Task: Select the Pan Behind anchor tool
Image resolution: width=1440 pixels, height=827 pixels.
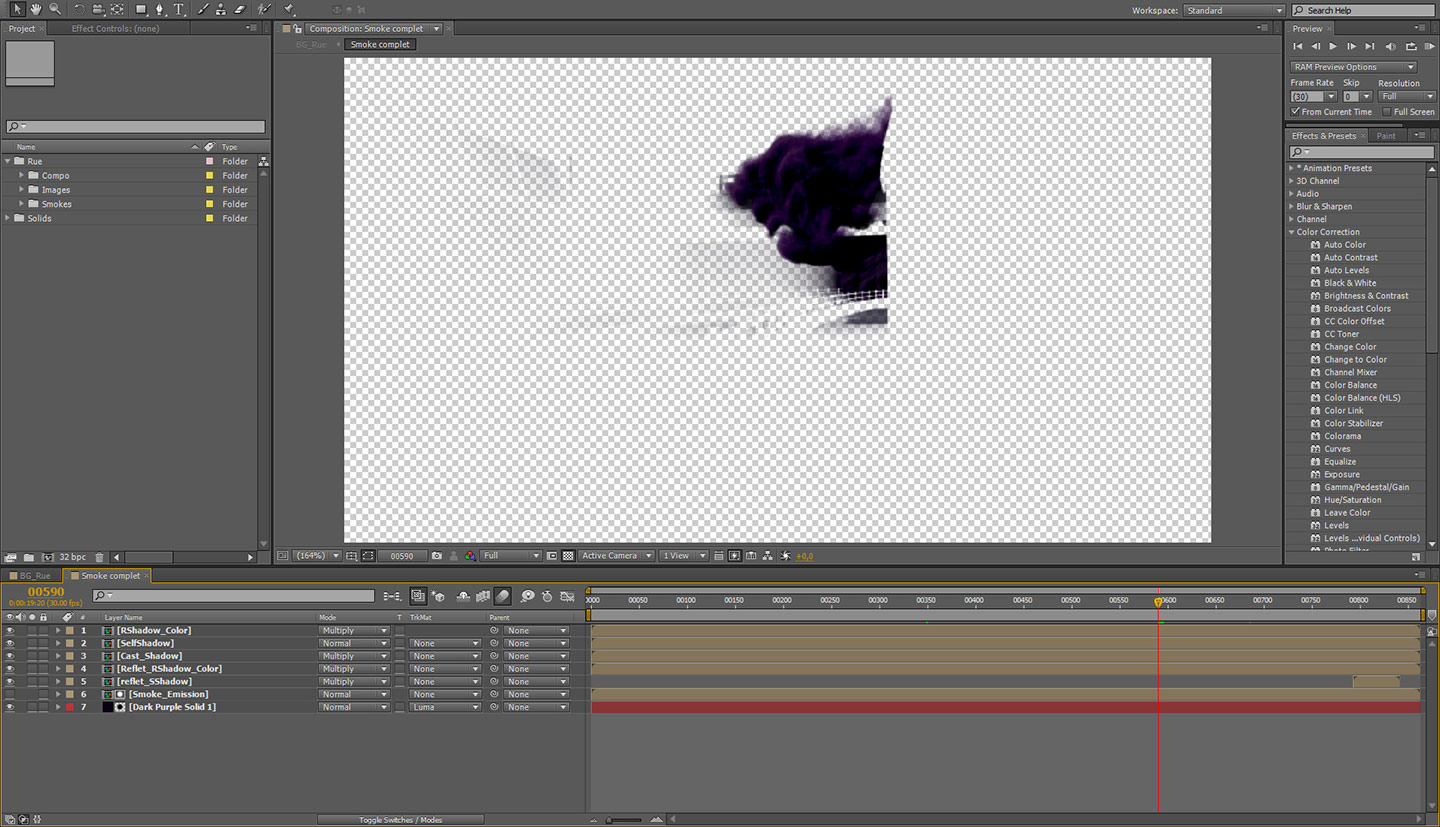Action: pyautogui.click(x=117, y=9)
